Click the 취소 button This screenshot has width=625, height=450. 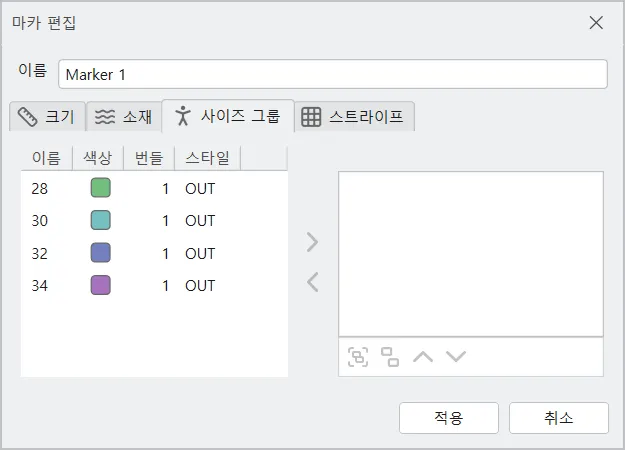click(x=558, y=418)
